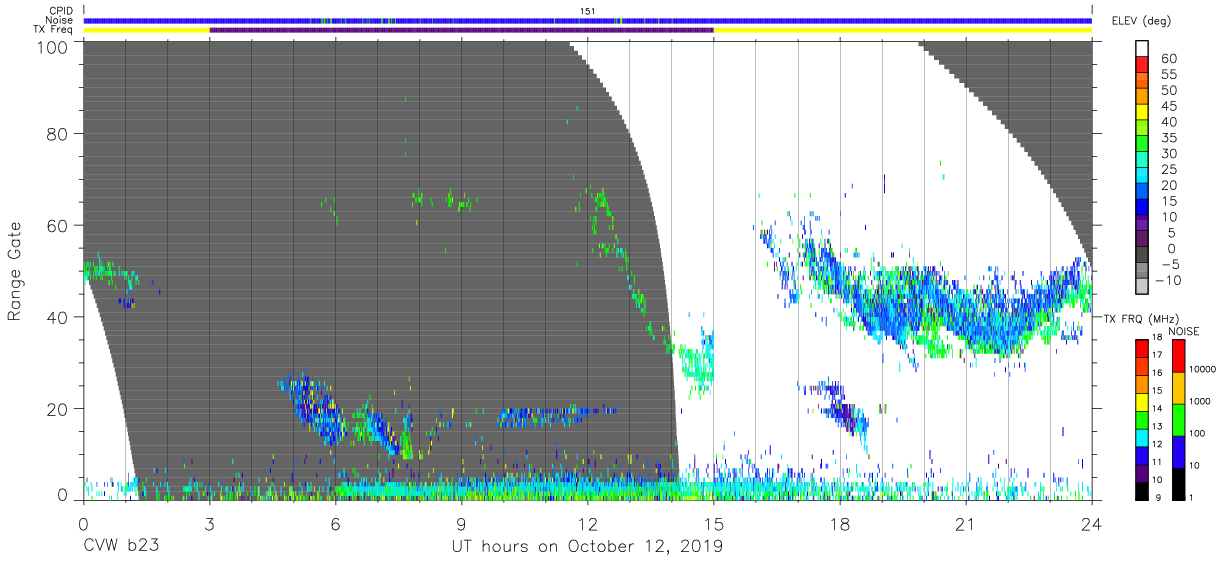This screenshot has width=1228, height=567.
Task: Click the x-axis tick label '15'
Action: coord(713,524)
